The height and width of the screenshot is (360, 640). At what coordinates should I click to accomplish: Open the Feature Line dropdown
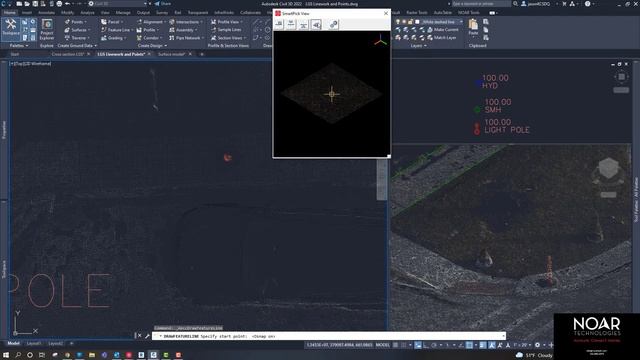pyautogui.click(x=117, y=30)
